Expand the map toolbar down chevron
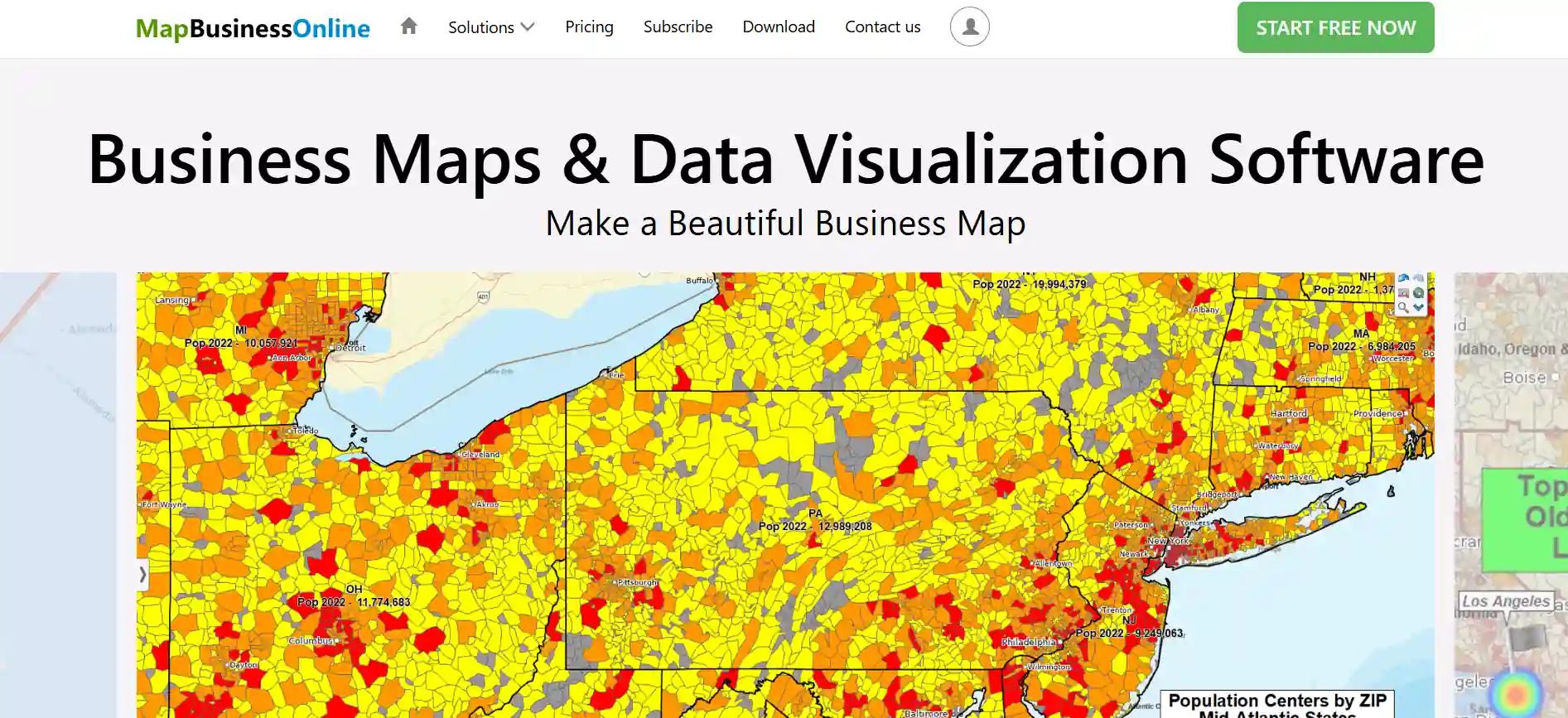The height and width of the screenshot is (718, 1568). [1418, 307]
